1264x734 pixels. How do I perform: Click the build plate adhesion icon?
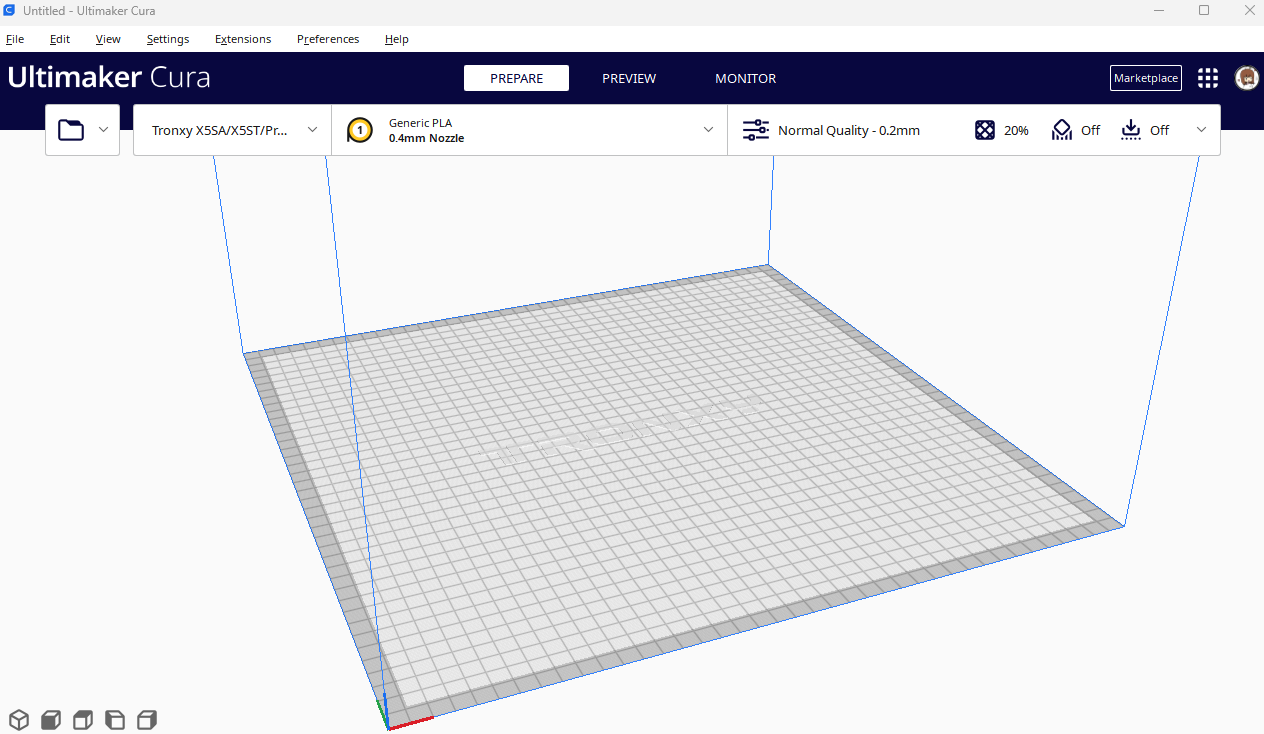(x=1130, y=129)
